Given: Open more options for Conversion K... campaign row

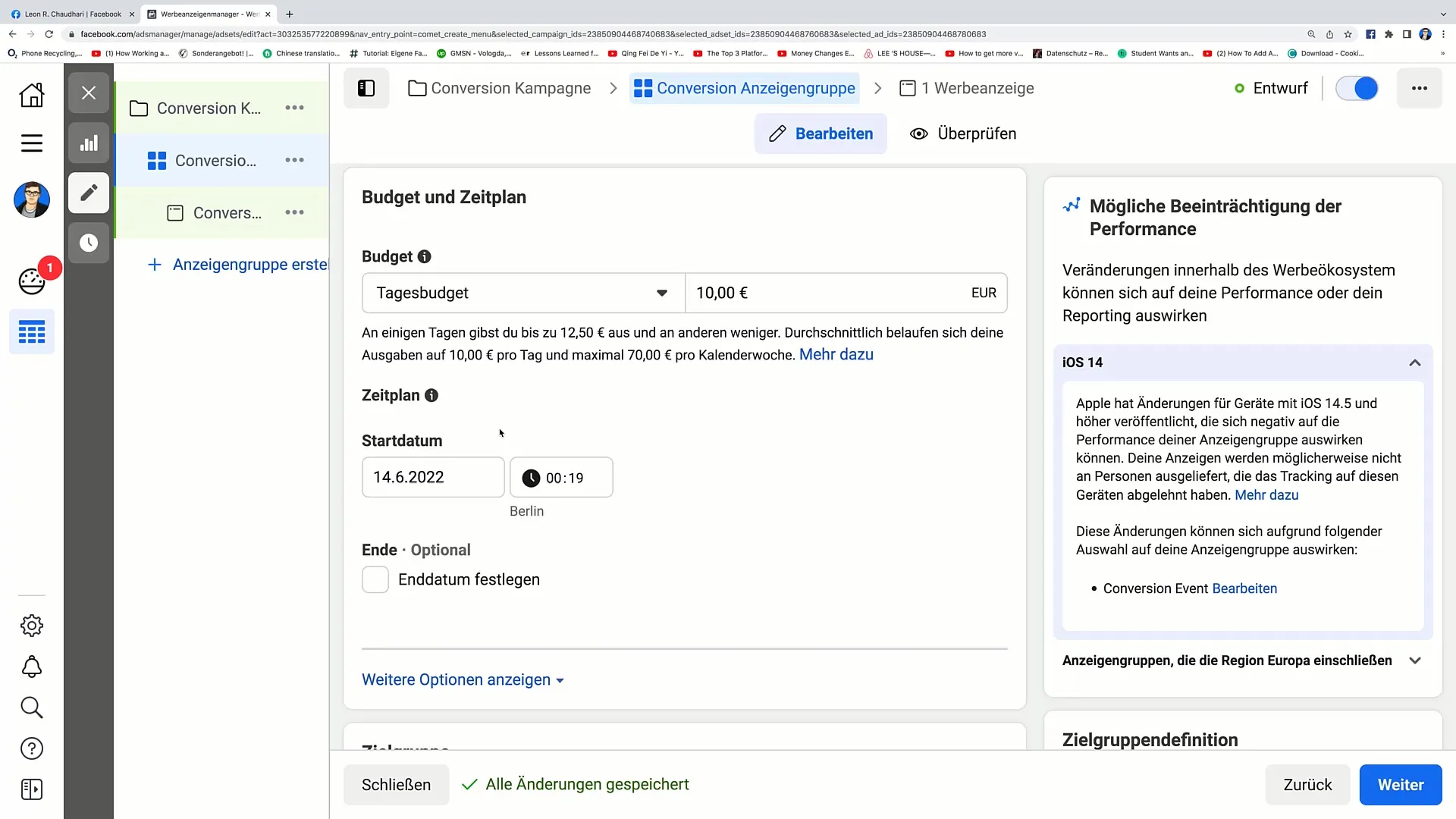Looking at the screenshot, I should click(x=294, y=108).
